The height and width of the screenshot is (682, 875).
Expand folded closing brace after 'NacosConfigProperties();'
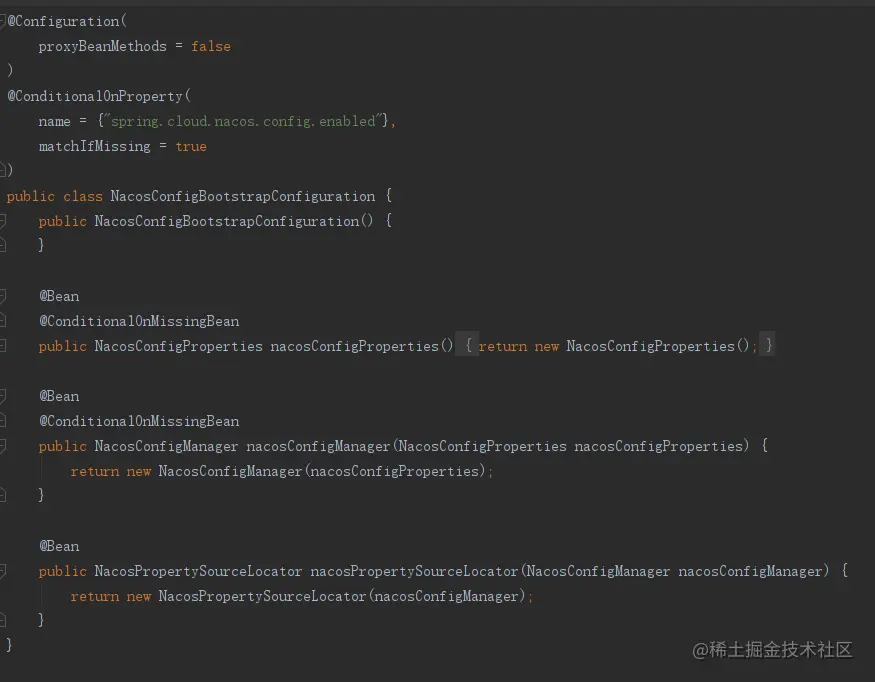(768, 346)
